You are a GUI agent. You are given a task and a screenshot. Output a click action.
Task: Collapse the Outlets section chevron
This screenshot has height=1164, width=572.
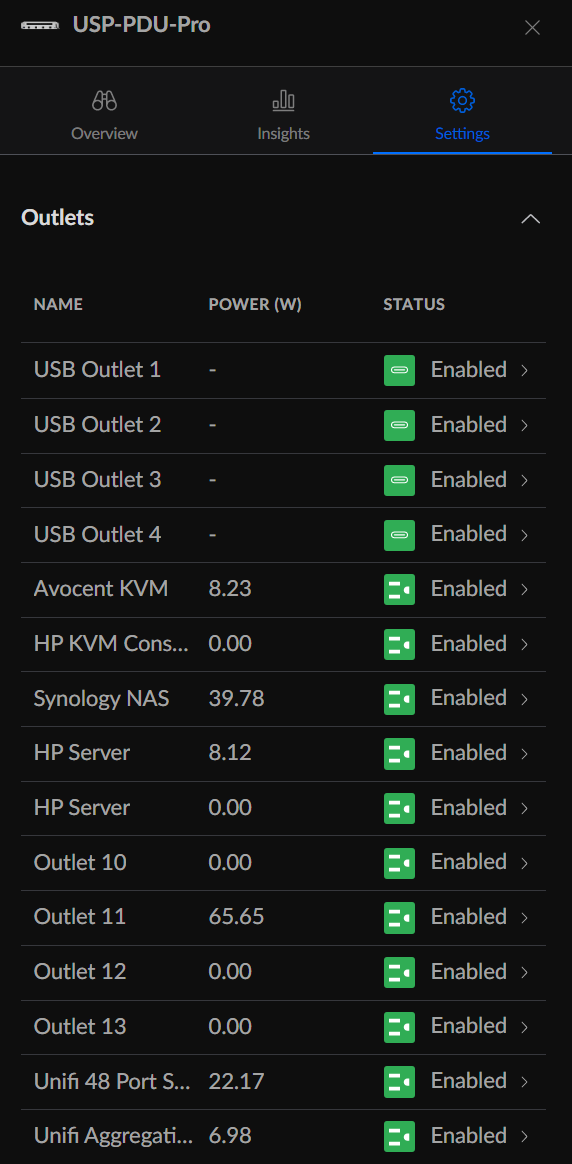pyautogui.click(x=530, y=219)
